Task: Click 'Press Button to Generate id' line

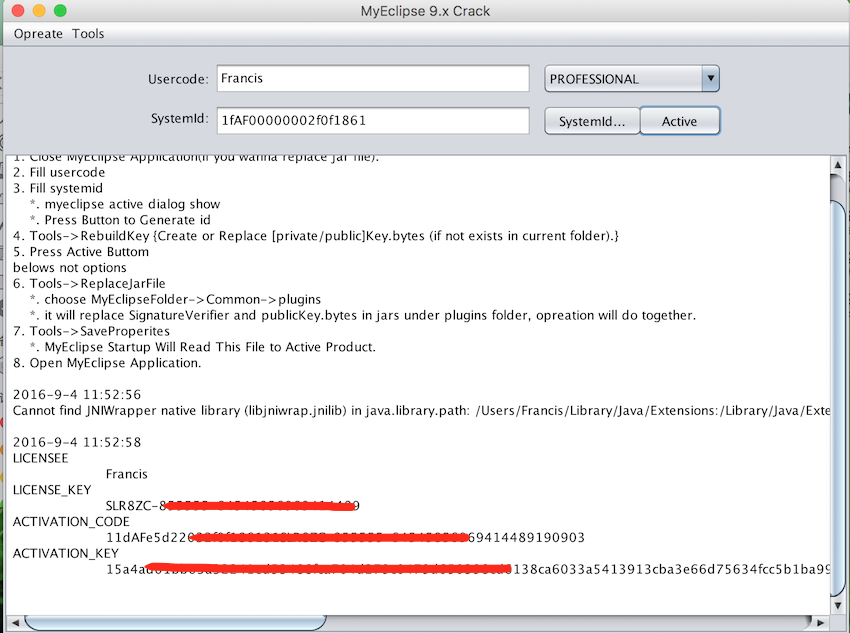Action: point(120,220)
